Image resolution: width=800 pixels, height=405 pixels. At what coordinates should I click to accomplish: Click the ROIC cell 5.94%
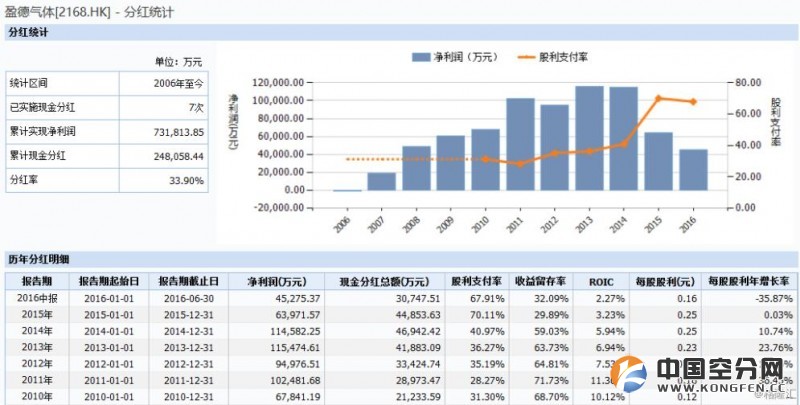(610, 331)
